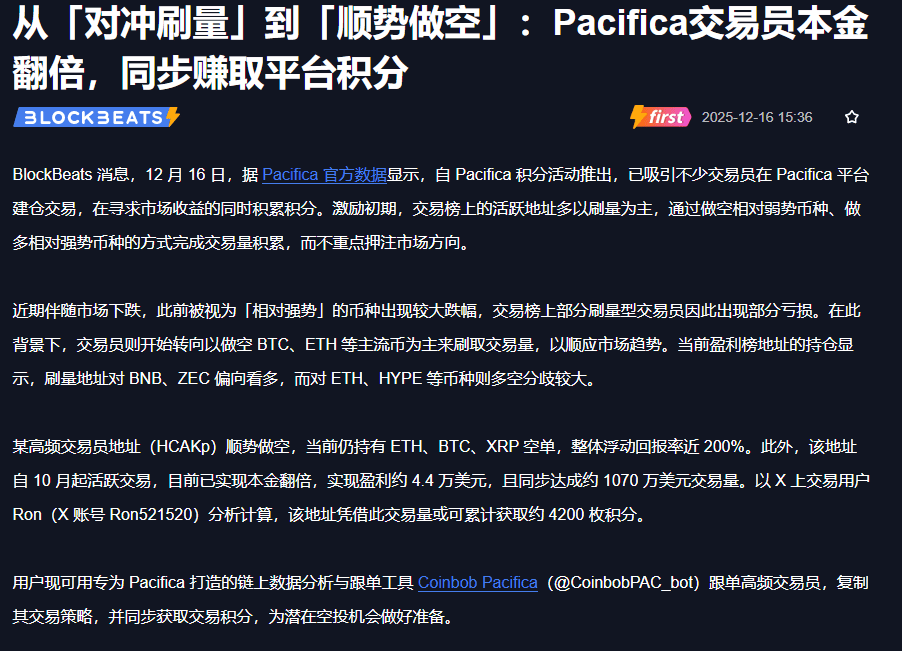Viewport: 902px width, 651px height.
Task: Click the text "整体浮动回报率近 200%"
Action: (x=658, y=447)
